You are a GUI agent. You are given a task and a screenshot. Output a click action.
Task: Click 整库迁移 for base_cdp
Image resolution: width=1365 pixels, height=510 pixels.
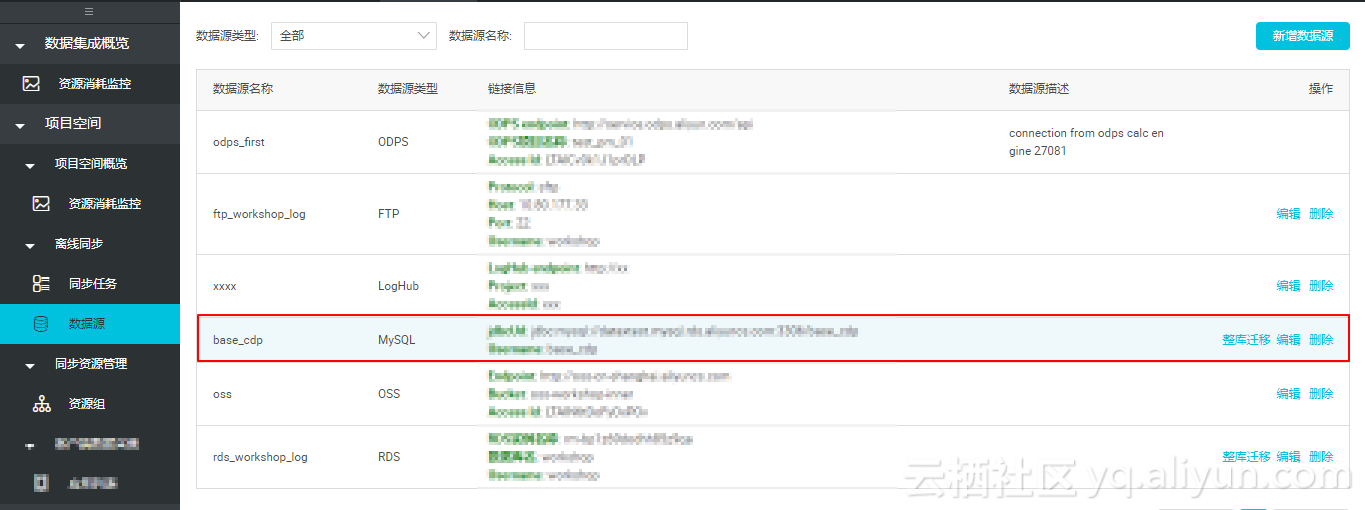click(1246, 340)
